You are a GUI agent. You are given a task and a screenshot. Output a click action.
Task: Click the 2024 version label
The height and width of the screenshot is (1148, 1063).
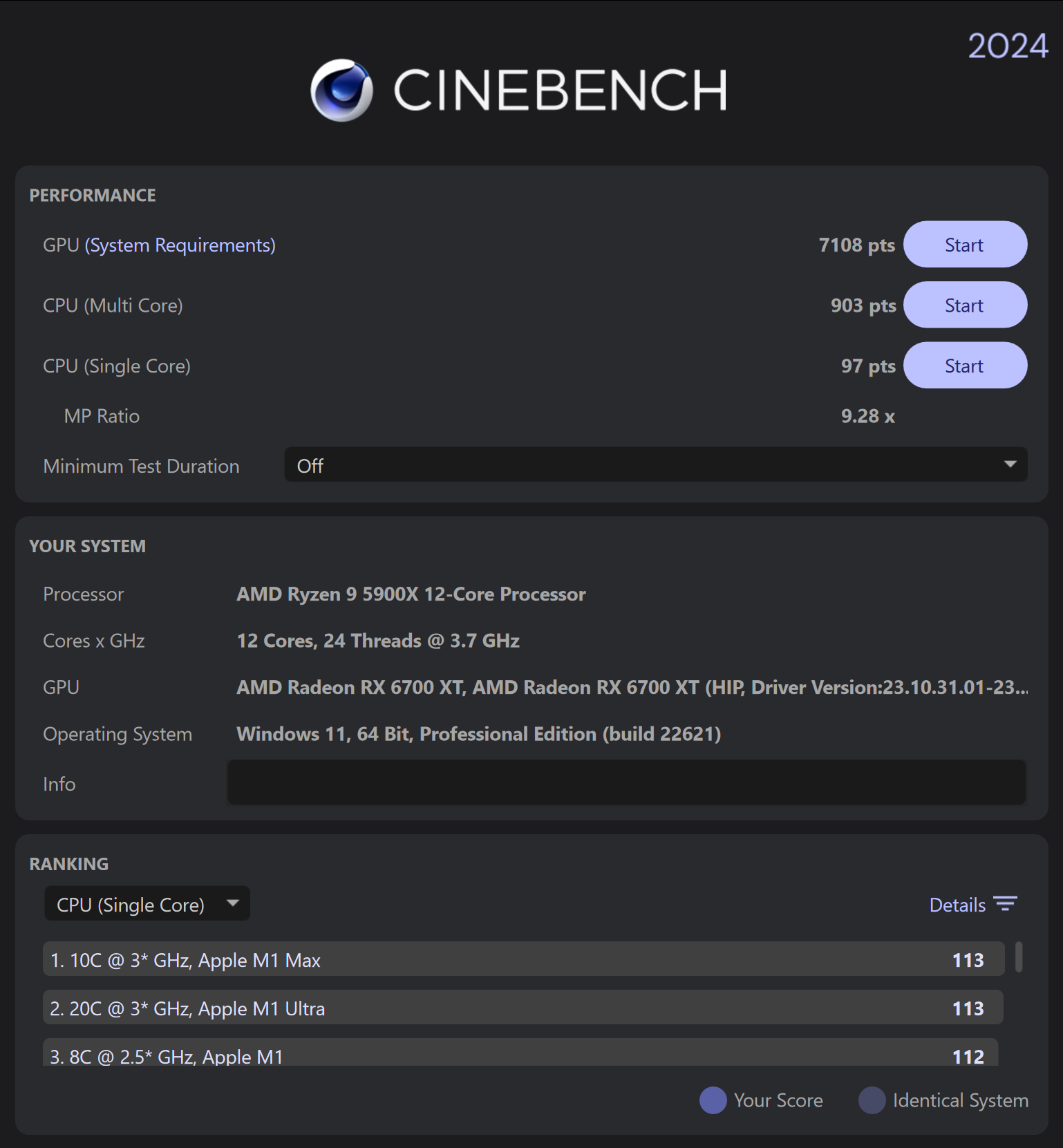pyautogui.click(x=1008, y=46)
